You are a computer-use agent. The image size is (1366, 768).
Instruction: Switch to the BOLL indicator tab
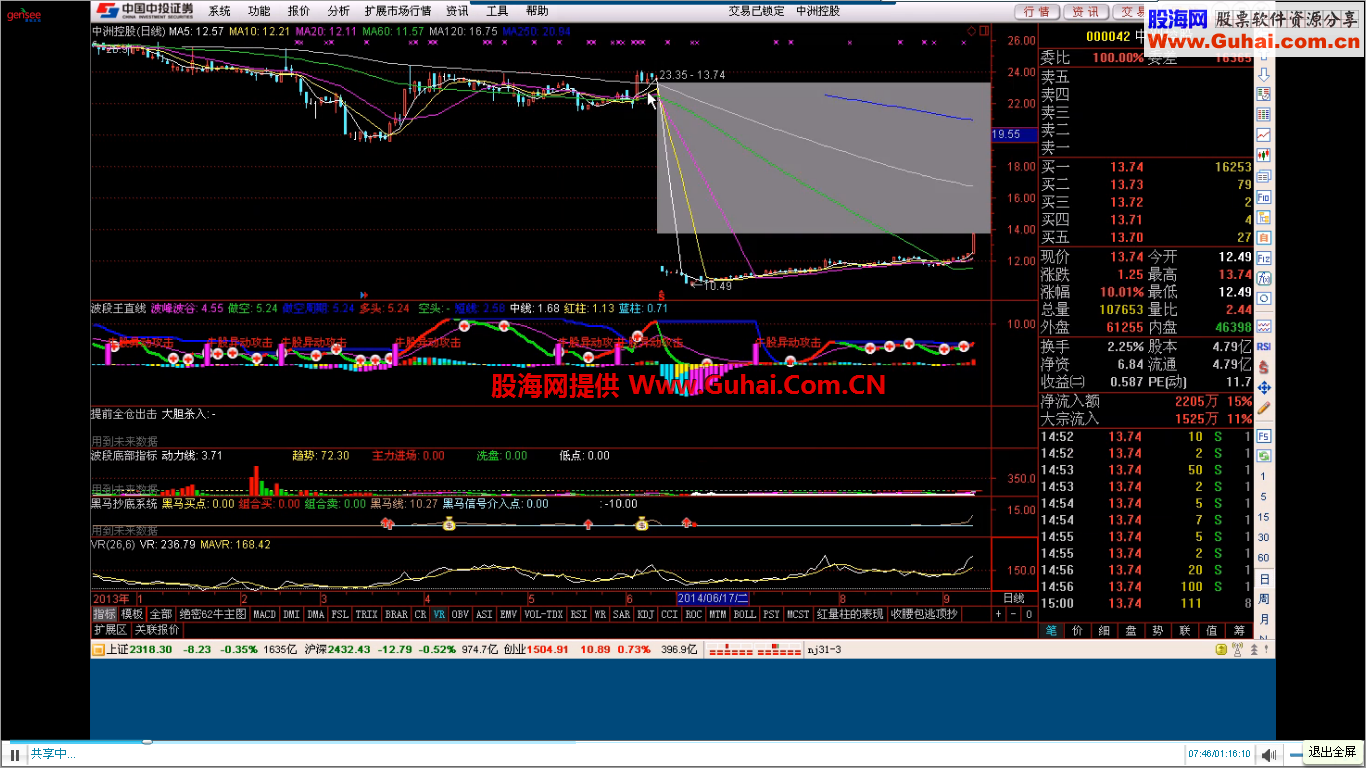(x=745, y=614)
